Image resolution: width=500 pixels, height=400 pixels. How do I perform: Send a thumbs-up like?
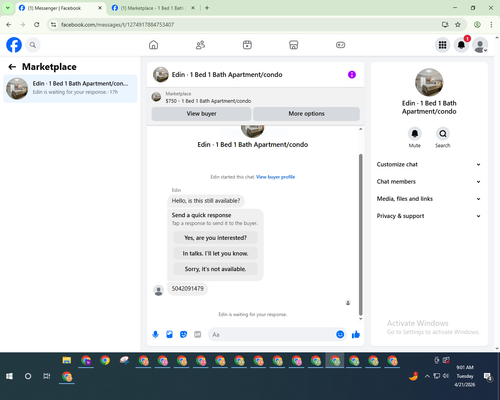(356, 334)
